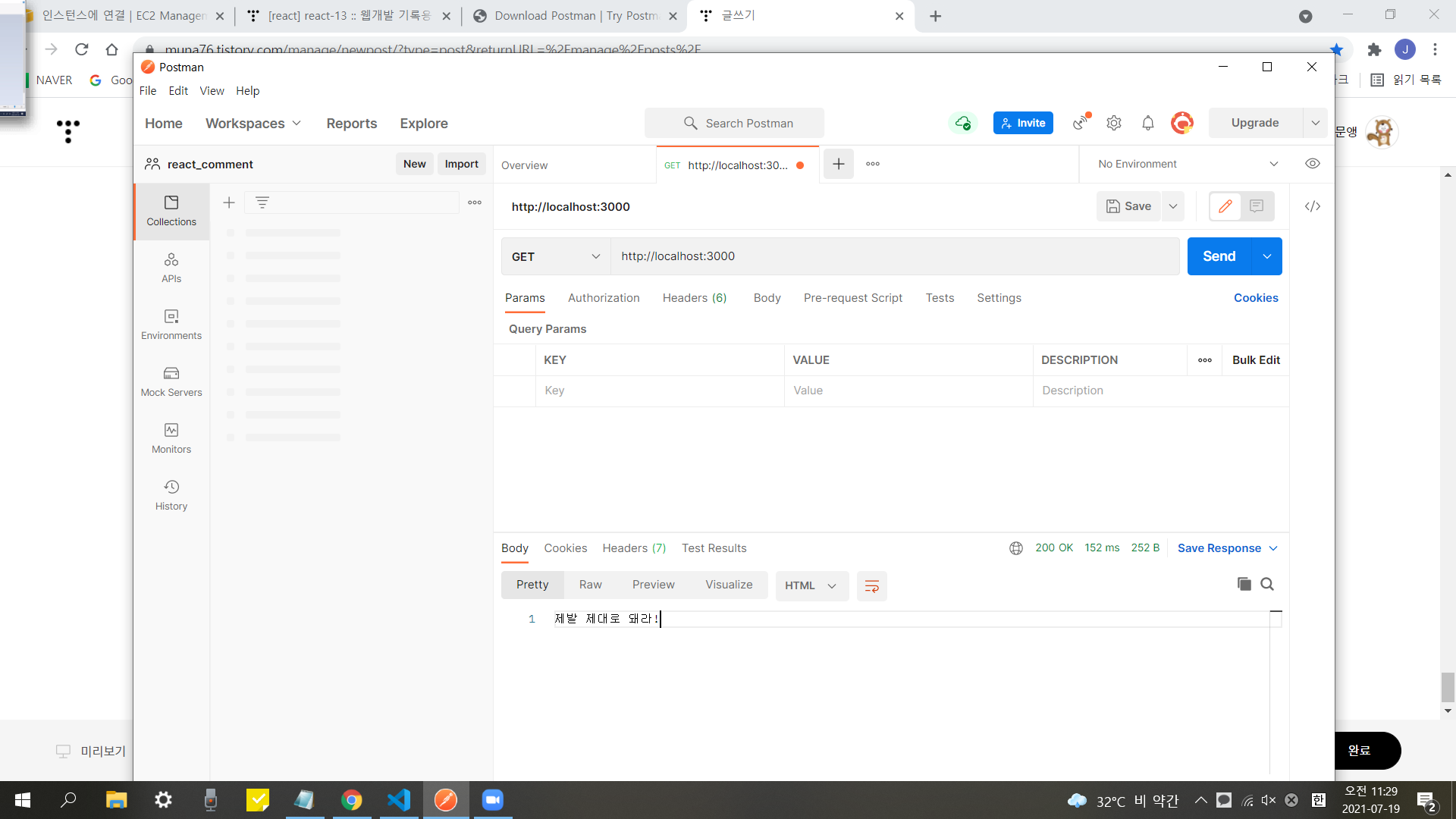Open the HTML response format dropdown

pyautogui.click(x=811, y=585)
